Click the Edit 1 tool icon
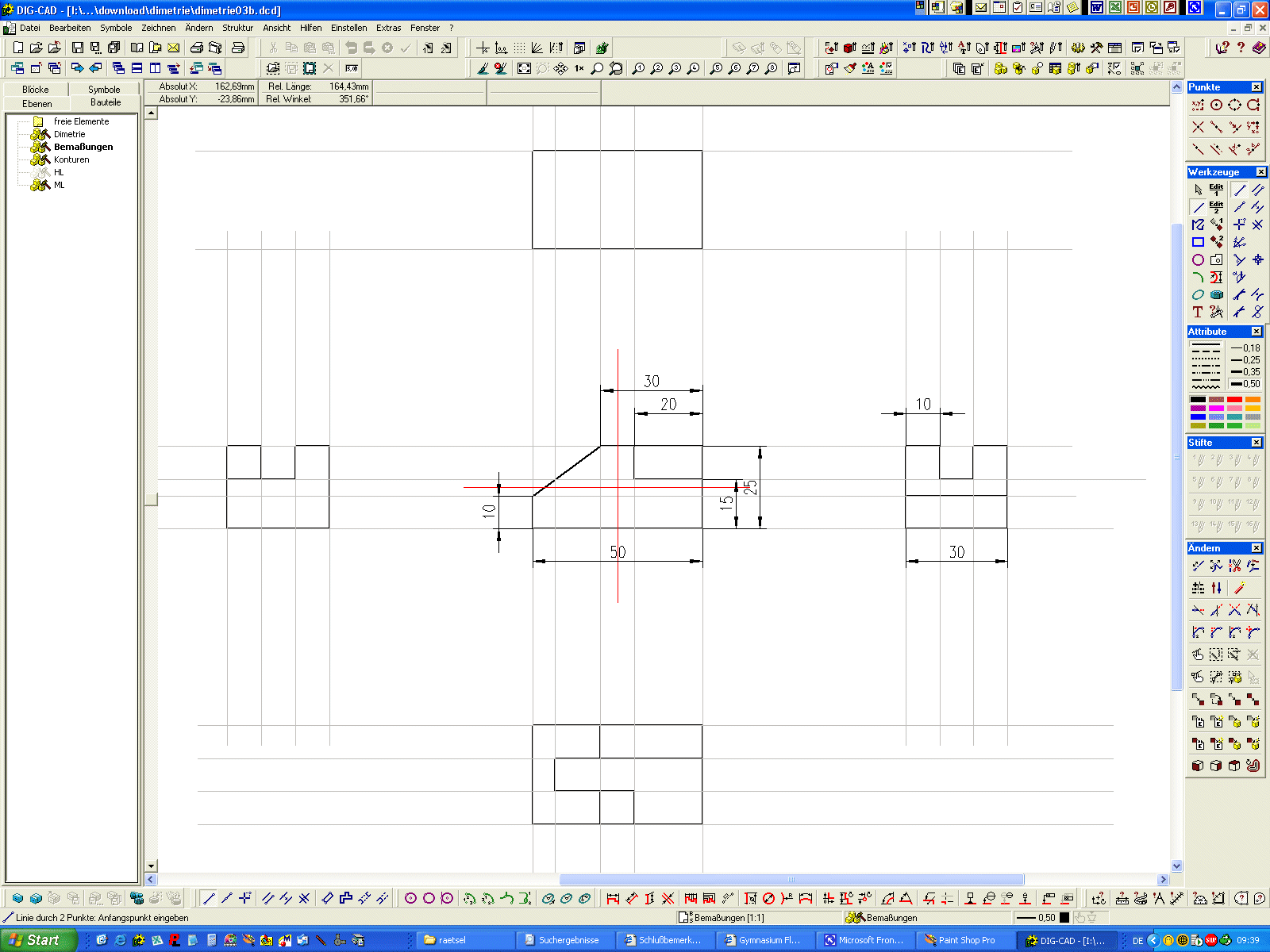 pos(1216,190)
